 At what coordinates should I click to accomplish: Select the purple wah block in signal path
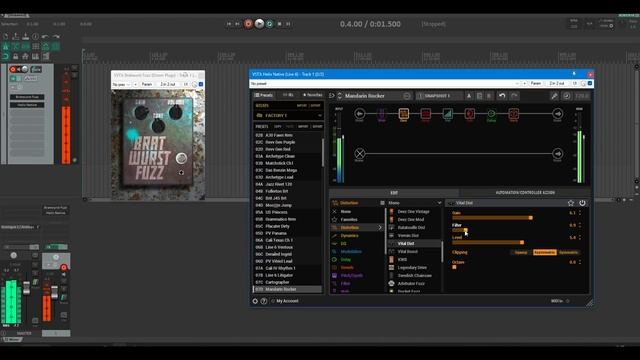(382, 113)
